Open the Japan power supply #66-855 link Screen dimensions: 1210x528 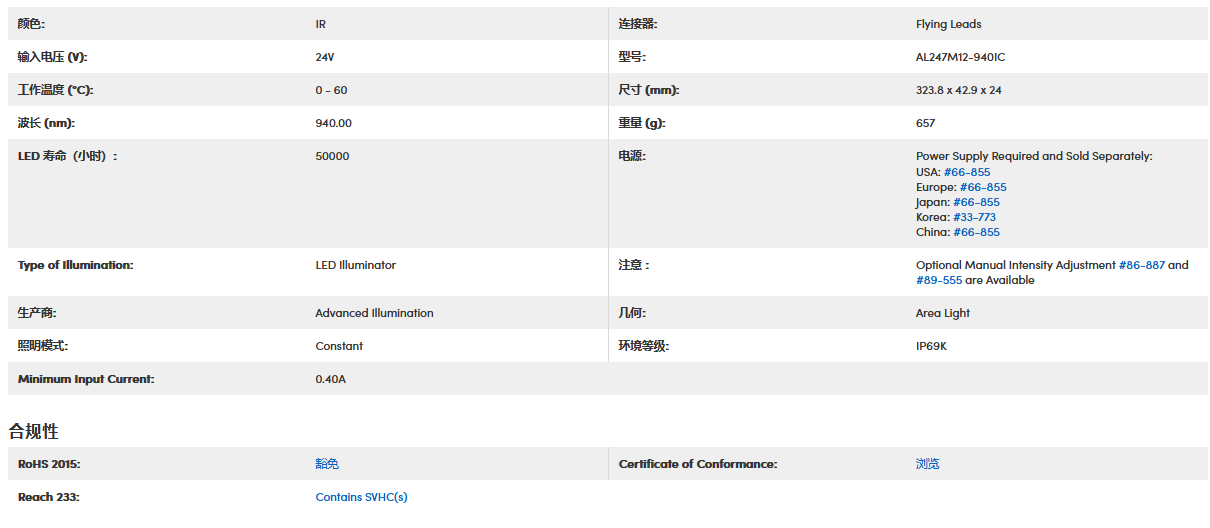point(976,202)
